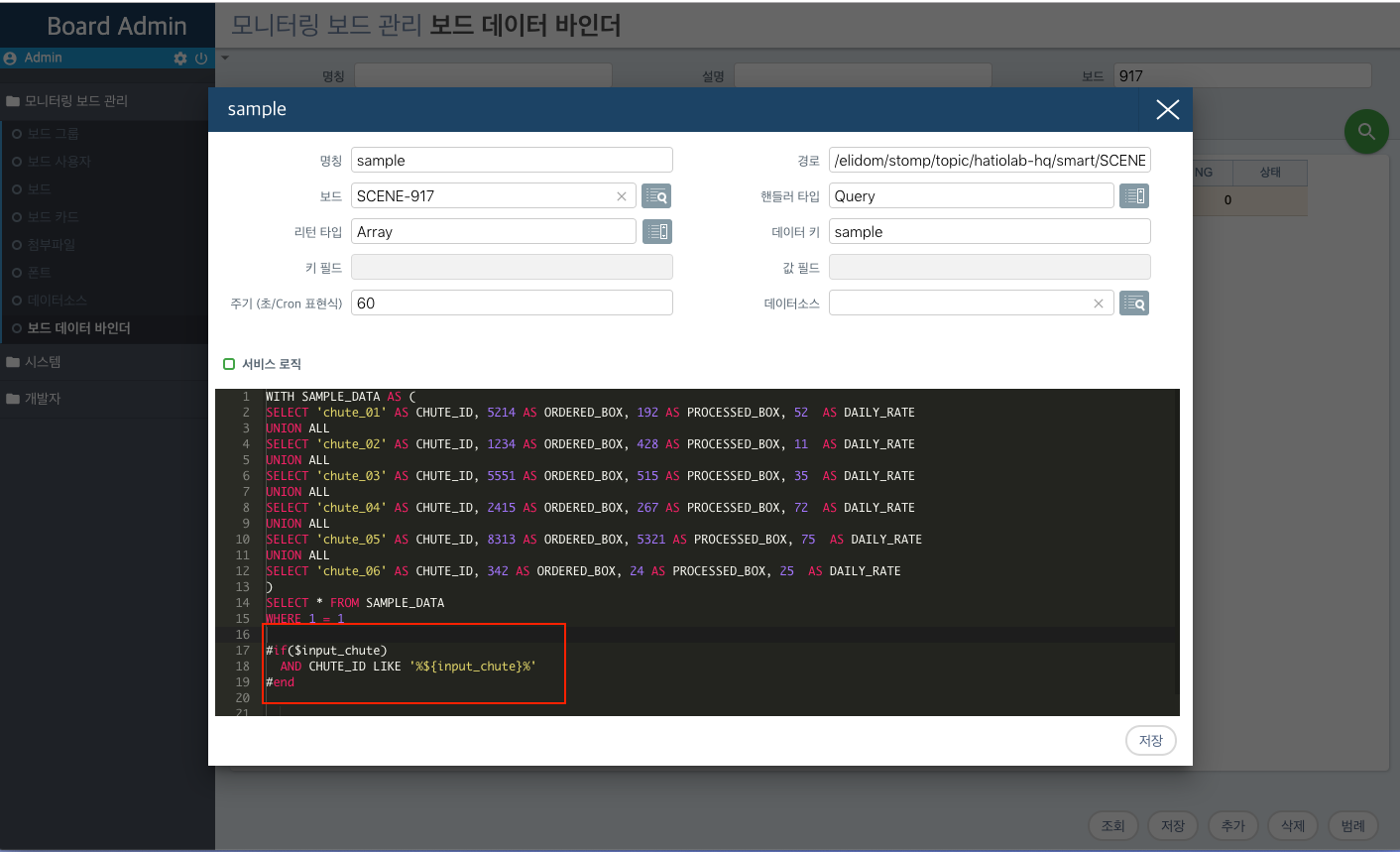This screenshot has width=1400, height=852.
Task: Click the 상태 column header in the grid
Action: click(1270, 173)
